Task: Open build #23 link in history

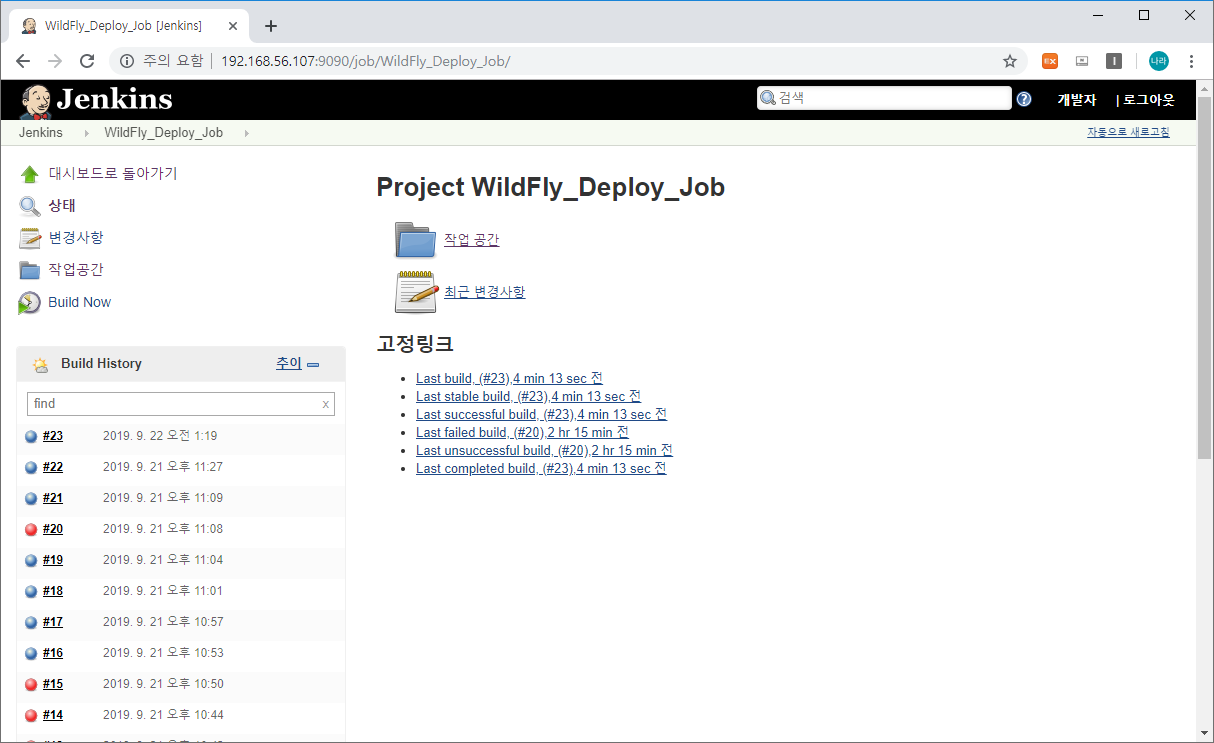Action: pos(53,436)
